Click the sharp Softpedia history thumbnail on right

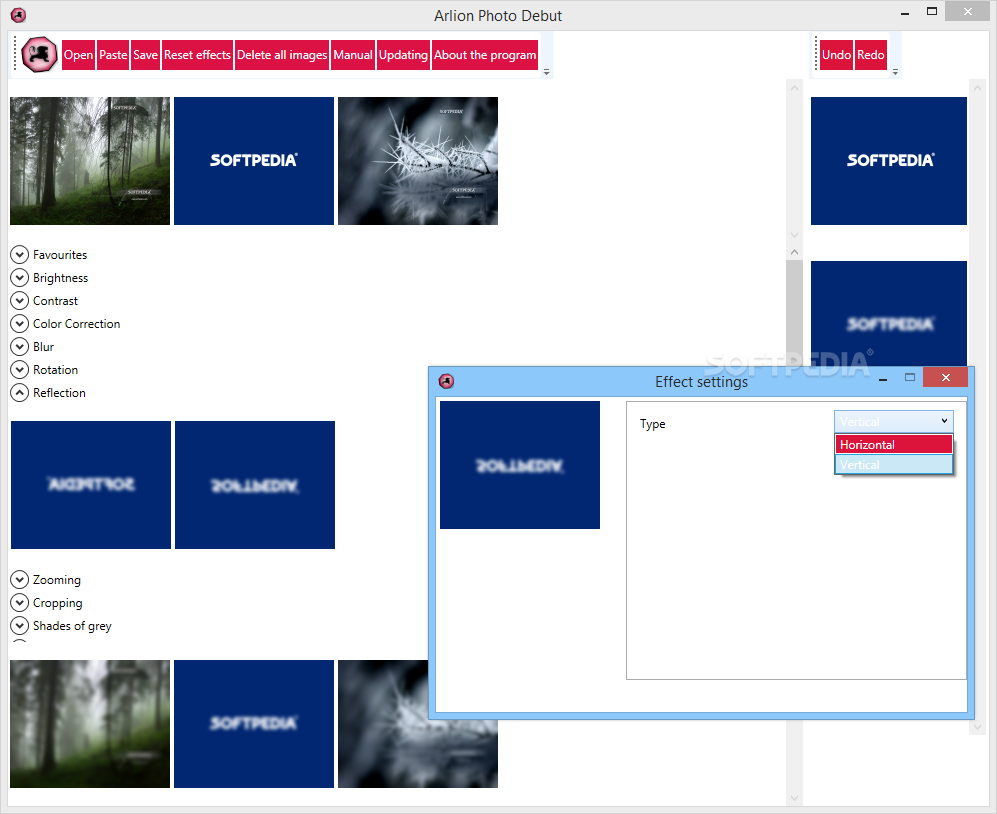(889, 161)
